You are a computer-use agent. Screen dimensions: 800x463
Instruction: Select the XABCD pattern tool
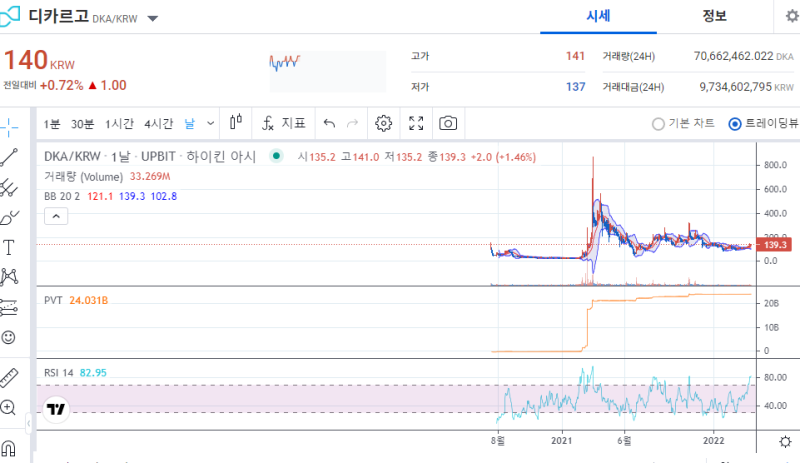click(9, 277)
